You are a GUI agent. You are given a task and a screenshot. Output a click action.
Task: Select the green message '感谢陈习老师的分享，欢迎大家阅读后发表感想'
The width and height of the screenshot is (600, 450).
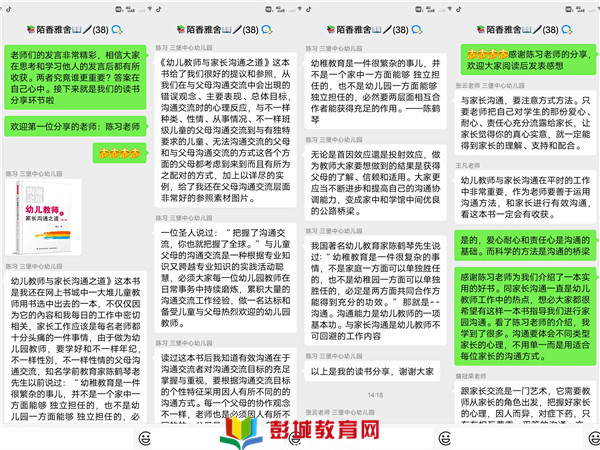coord(528,60)
